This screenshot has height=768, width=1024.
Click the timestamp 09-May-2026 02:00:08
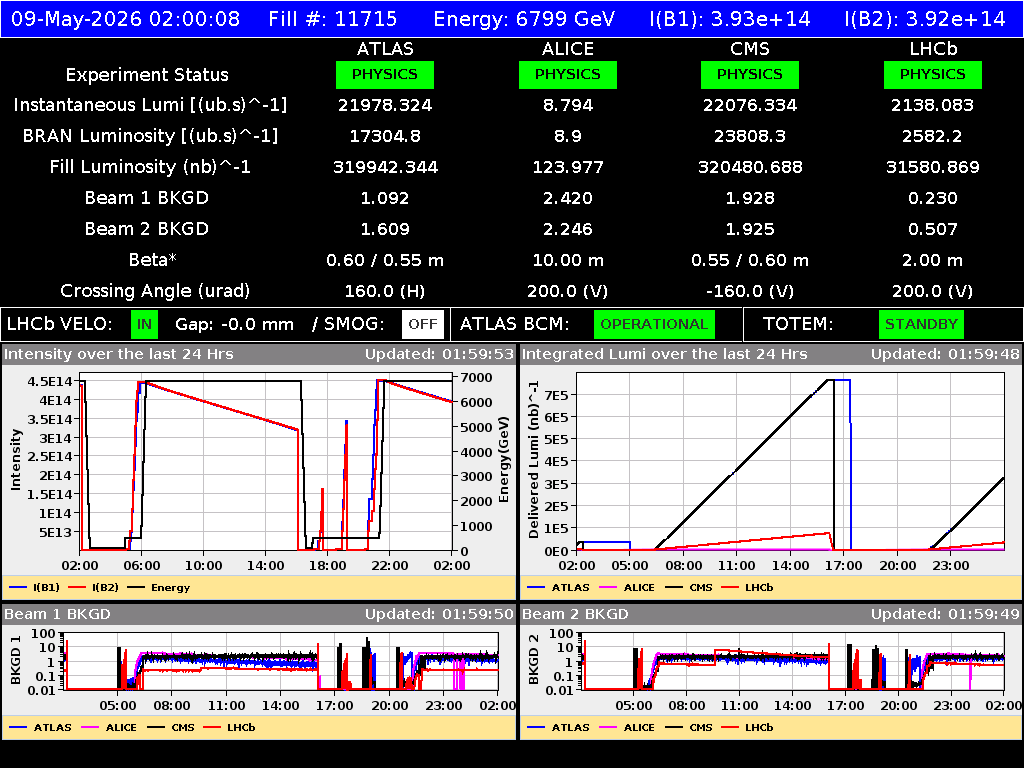pos(125,19)
